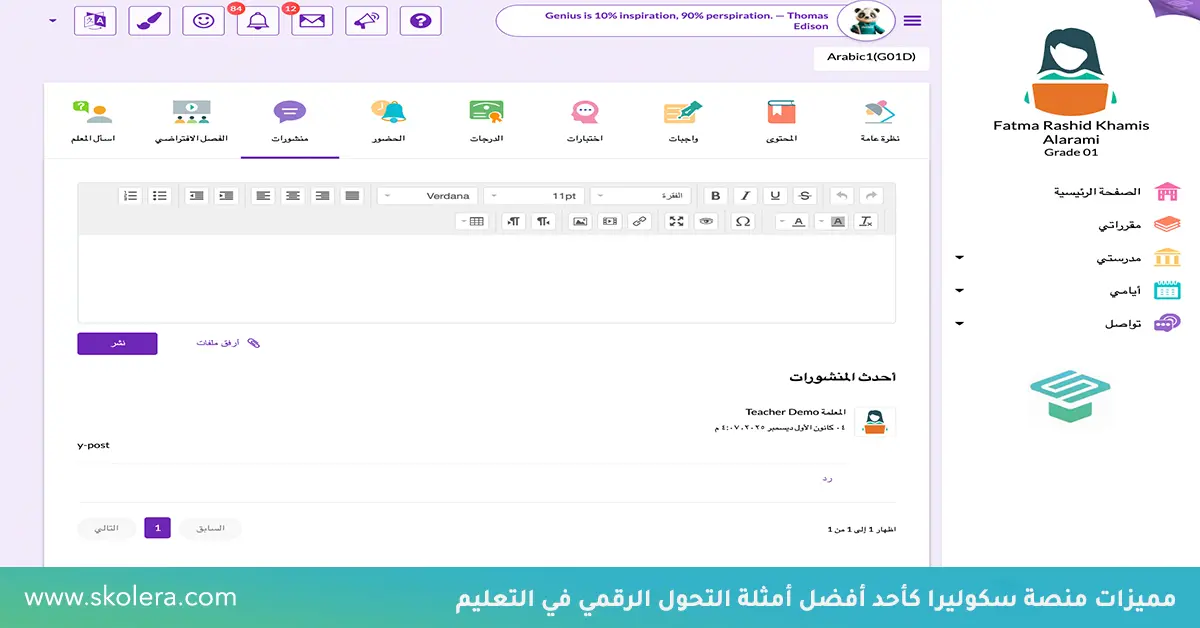Expand the small arrow beside the translation icon

(x=53, y=20)
